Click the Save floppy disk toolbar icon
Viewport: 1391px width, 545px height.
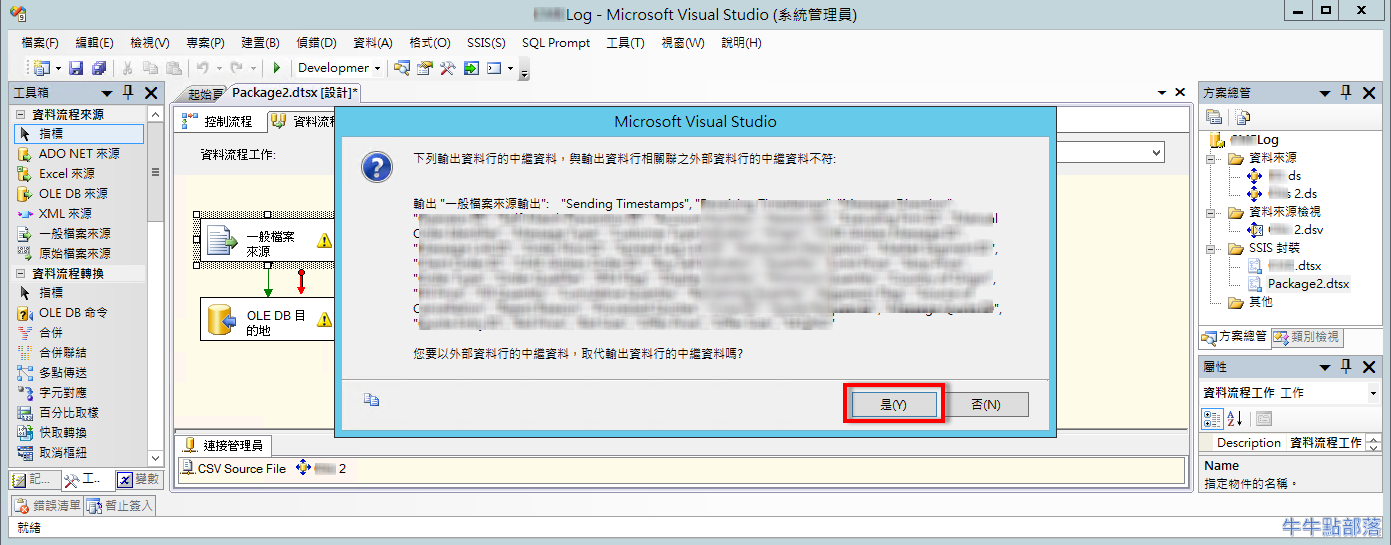click(77, 68)
